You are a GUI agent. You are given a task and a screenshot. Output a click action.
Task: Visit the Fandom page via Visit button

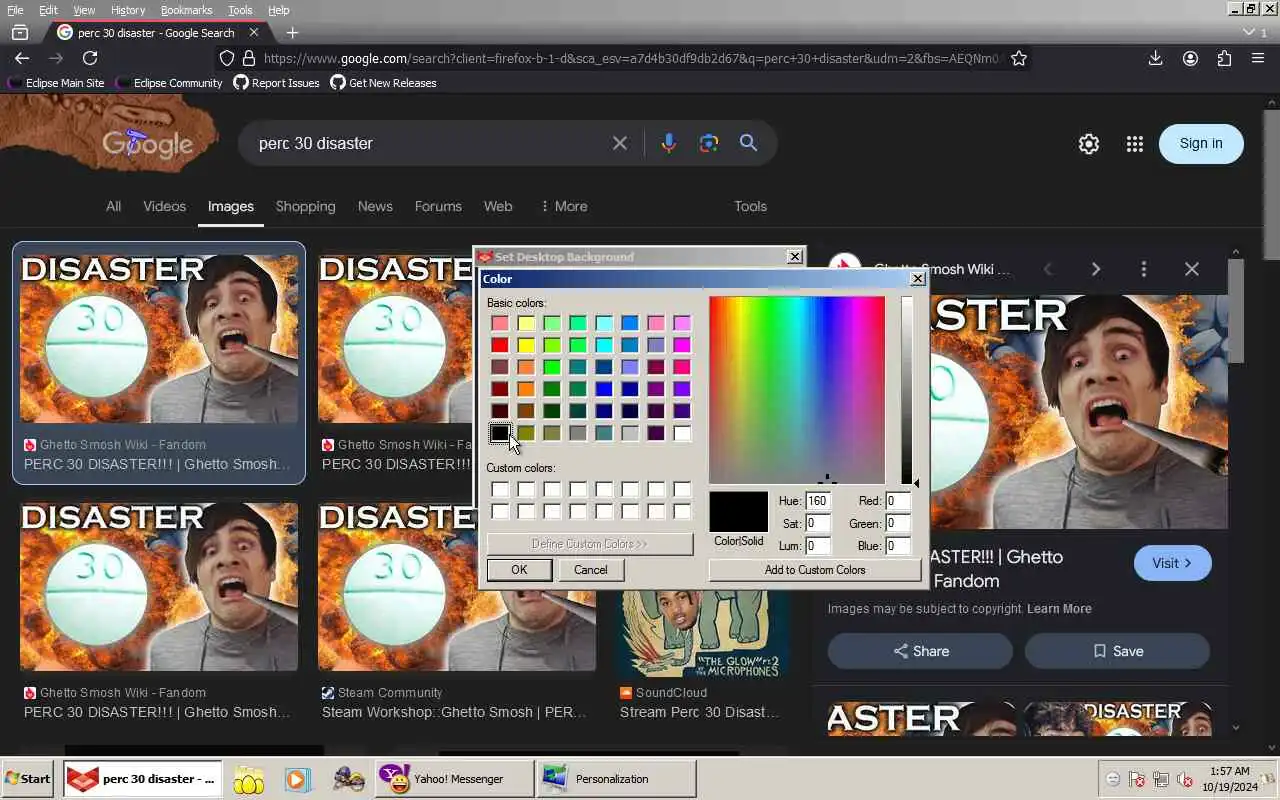click(1172, 563)
